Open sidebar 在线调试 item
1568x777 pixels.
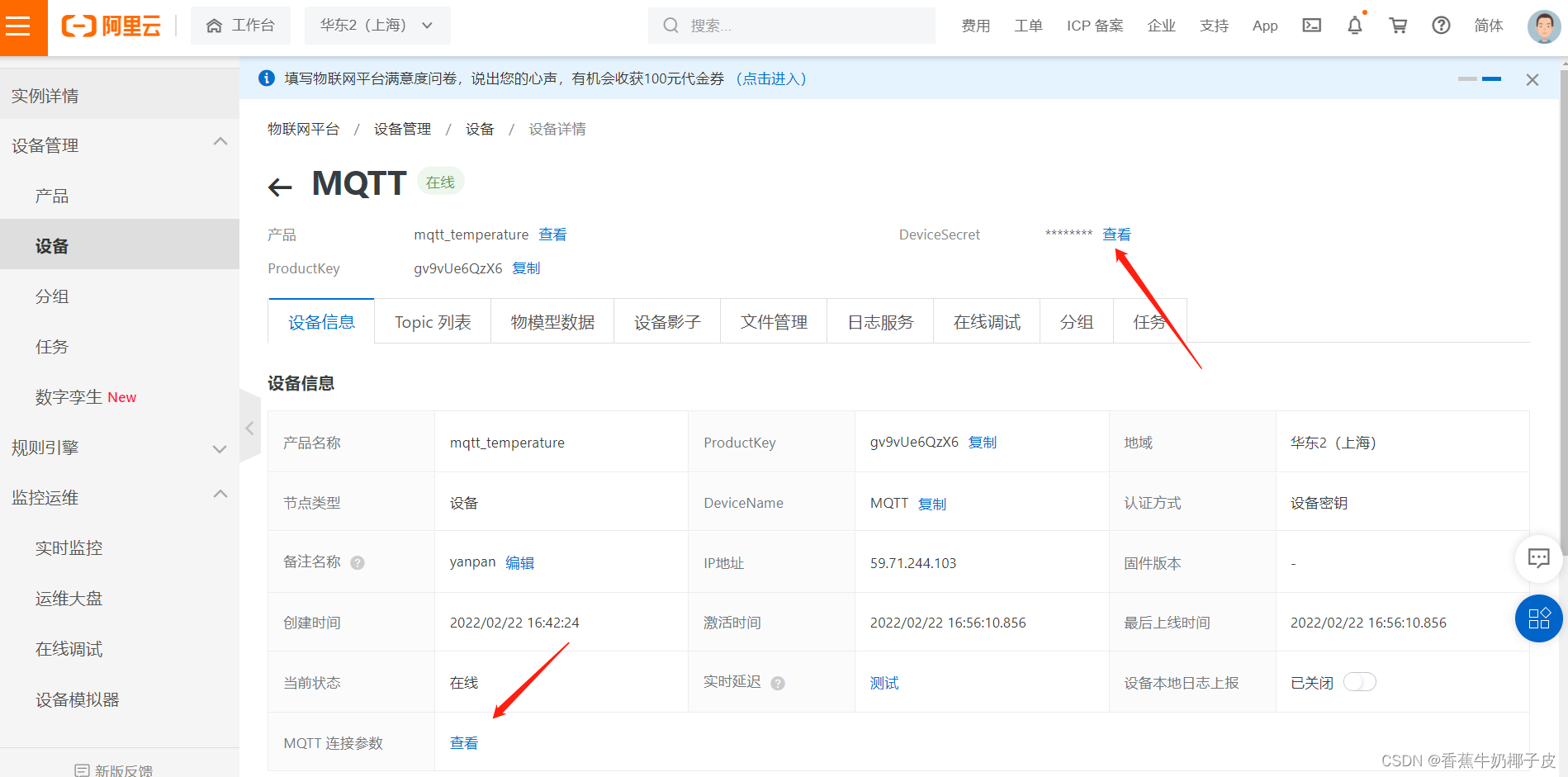120,649
